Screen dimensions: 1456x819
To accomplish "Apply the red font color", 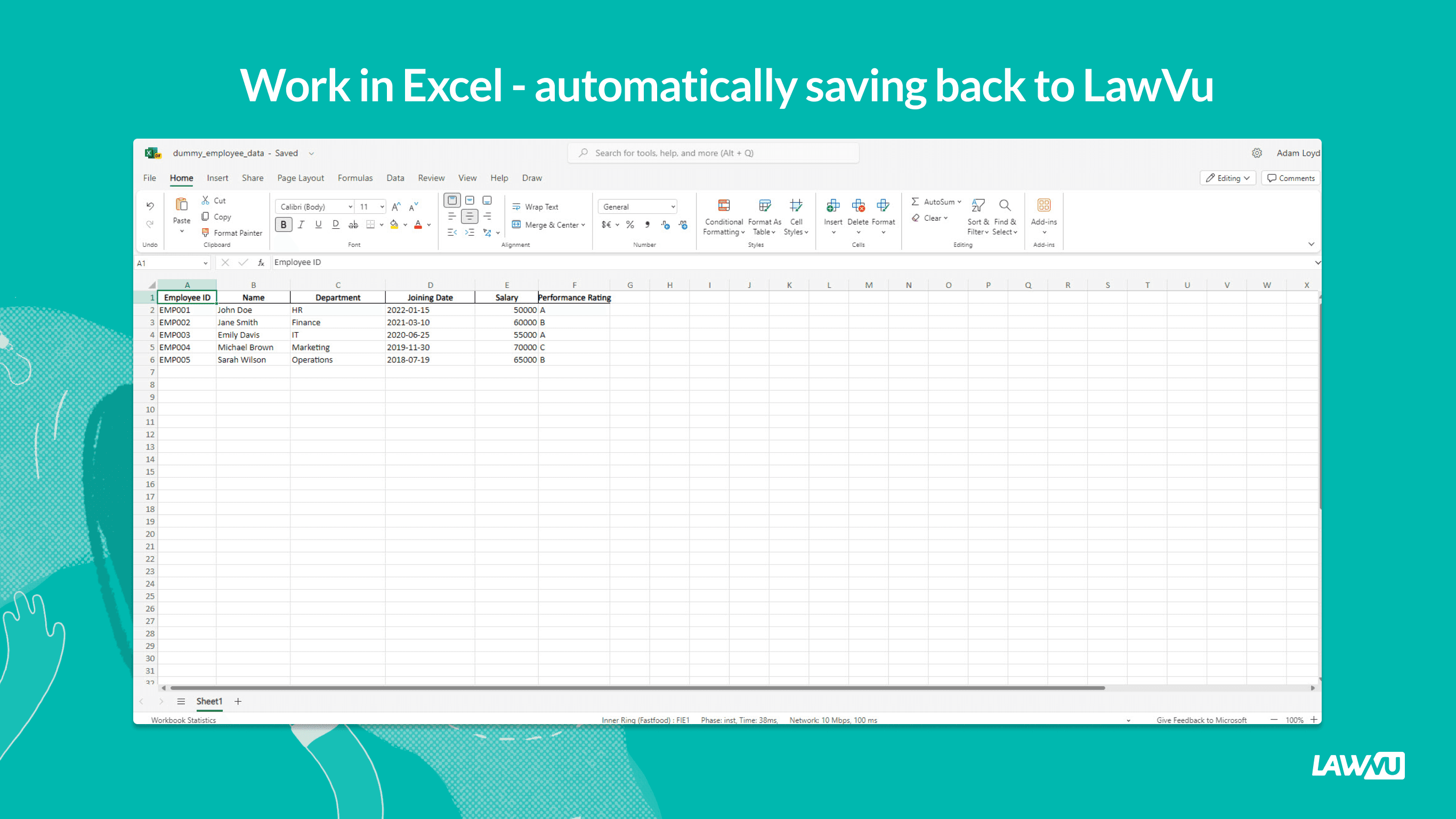I will coord(418,224).
